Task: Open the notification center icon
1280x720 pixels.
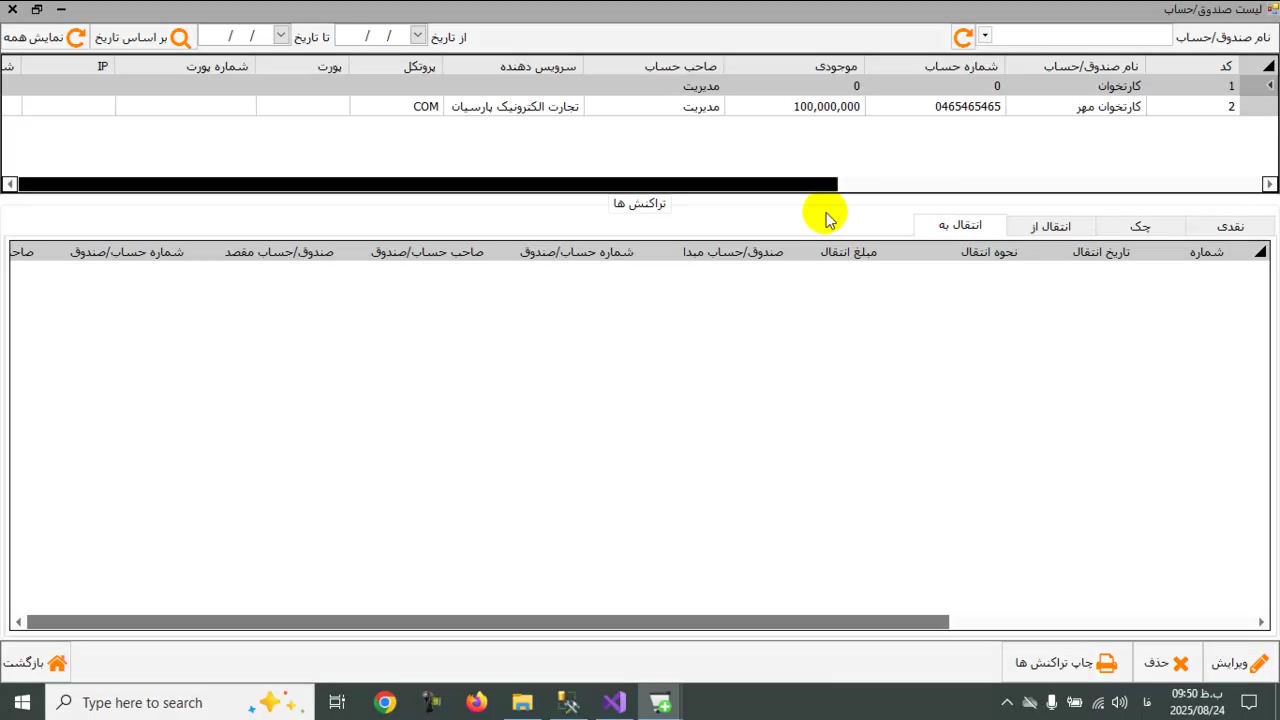Action: [x=1249, y=702]
